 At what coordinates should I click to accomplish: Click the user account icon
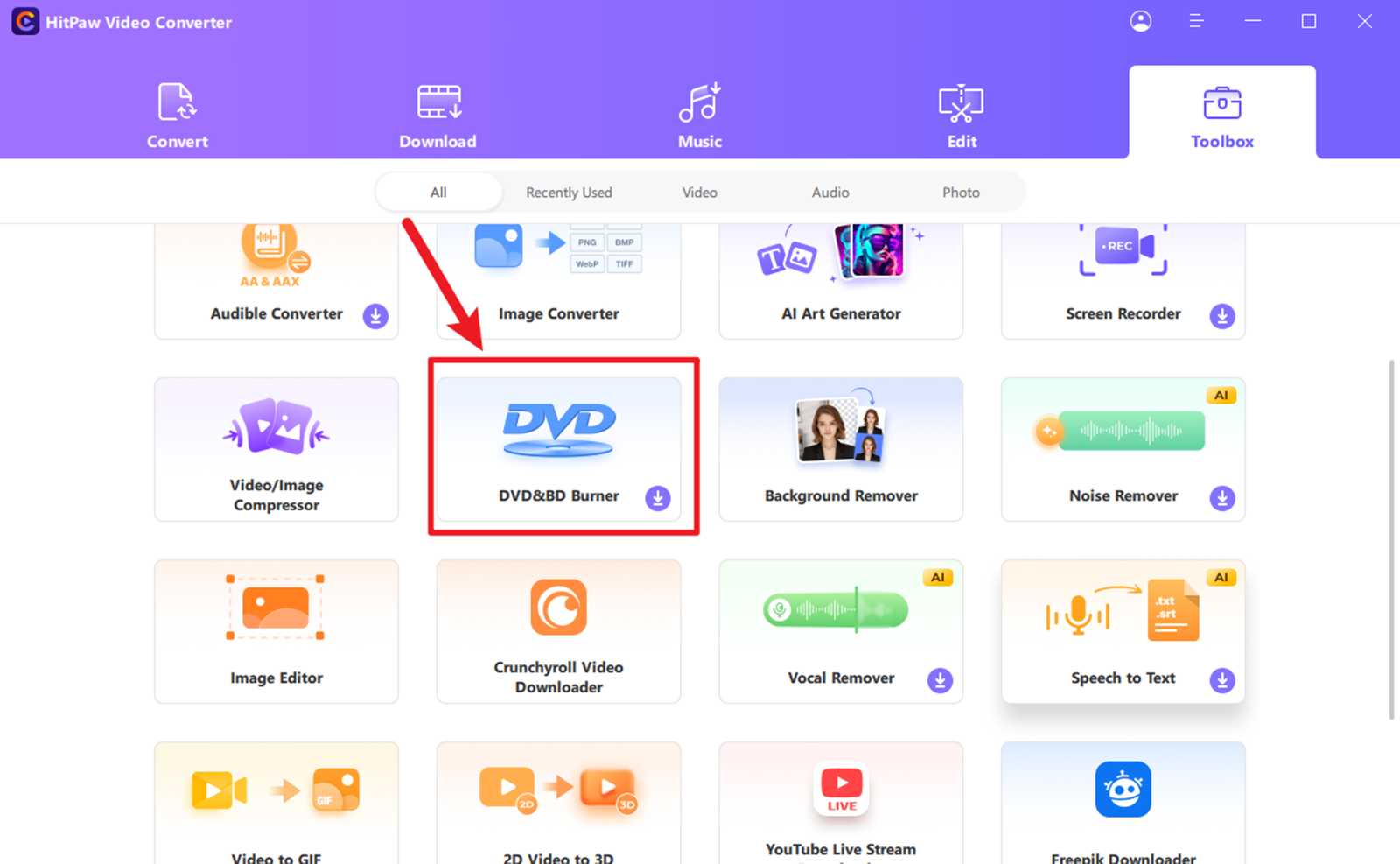coord(1141,21)
